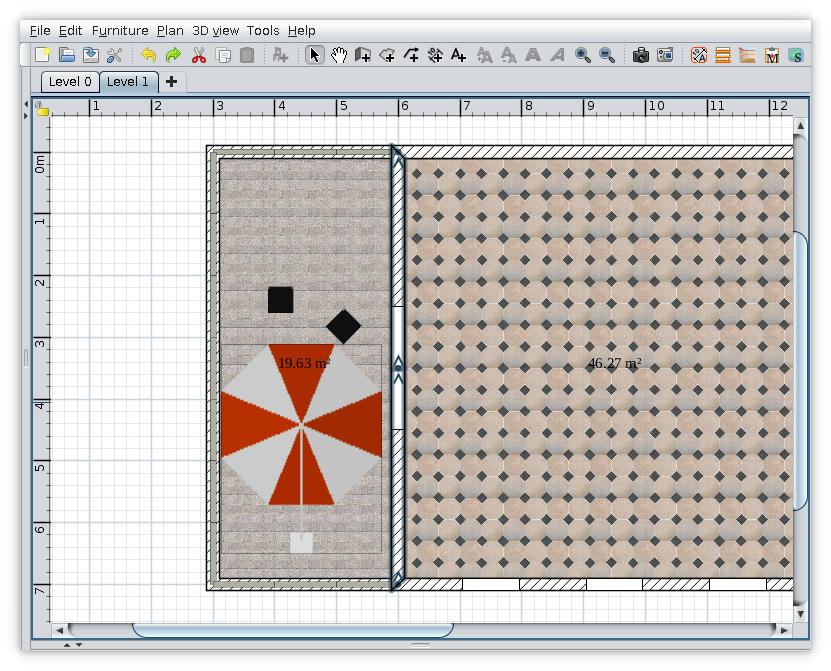Select the small light gray square item
The image size is (831, 671).
[302, 543]
